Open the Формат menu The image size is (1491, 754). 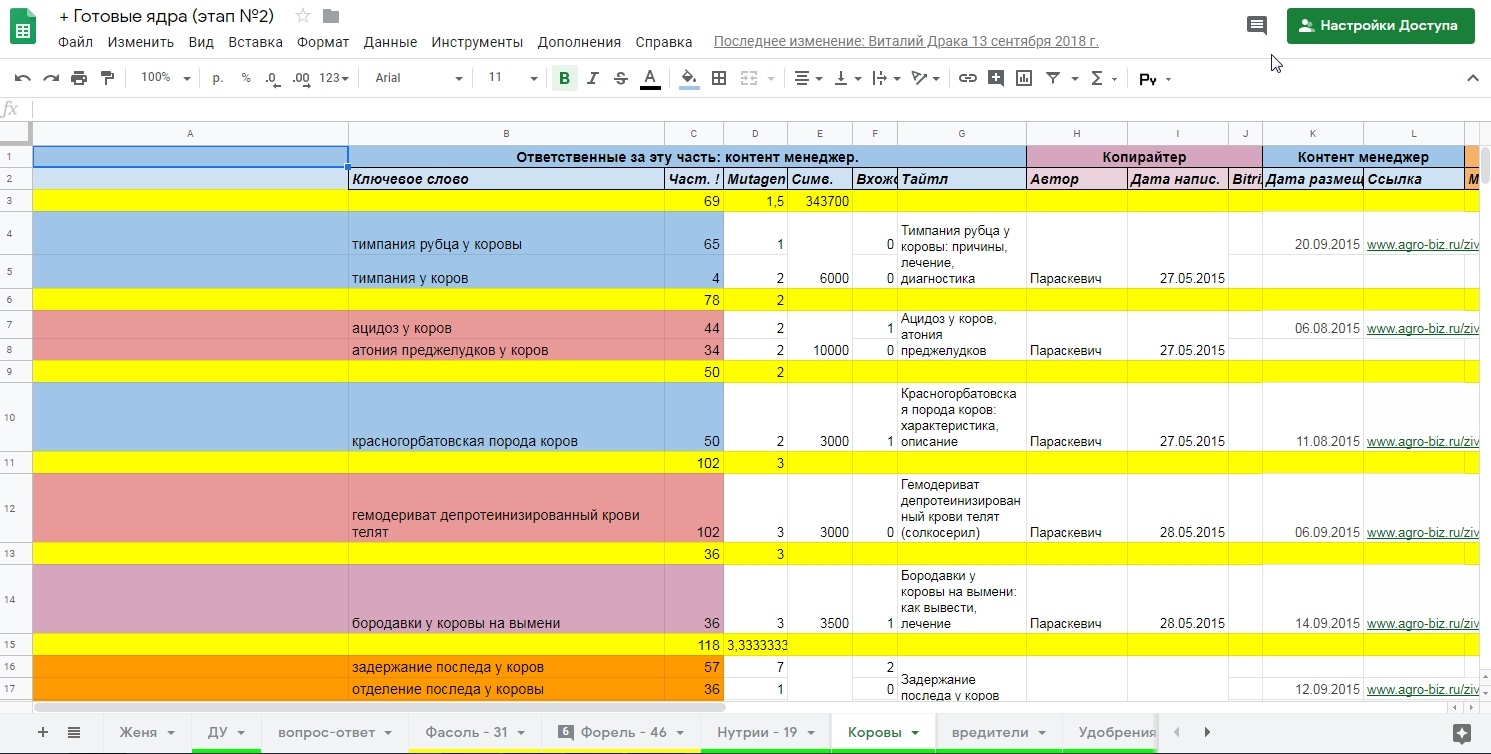click(323, 42)
